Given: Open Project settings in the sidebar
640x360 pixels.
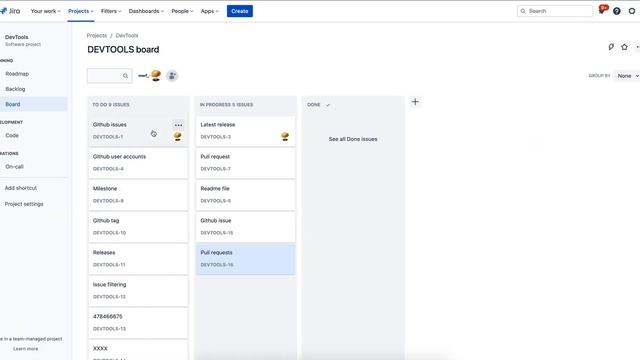Looking at the screenshot, I should pos(24,204).
